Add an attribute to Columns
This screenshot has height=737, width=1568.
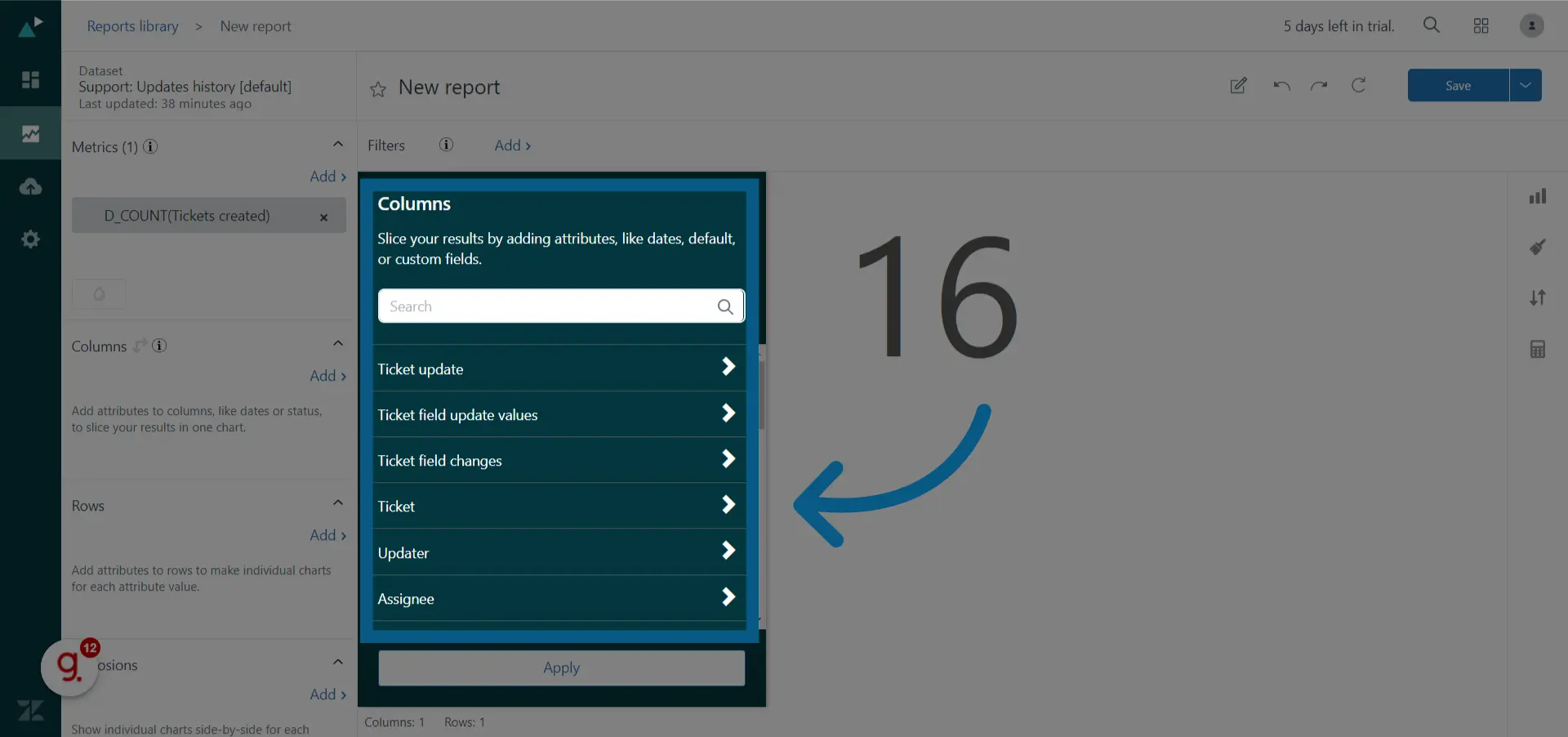click(327, 376)
